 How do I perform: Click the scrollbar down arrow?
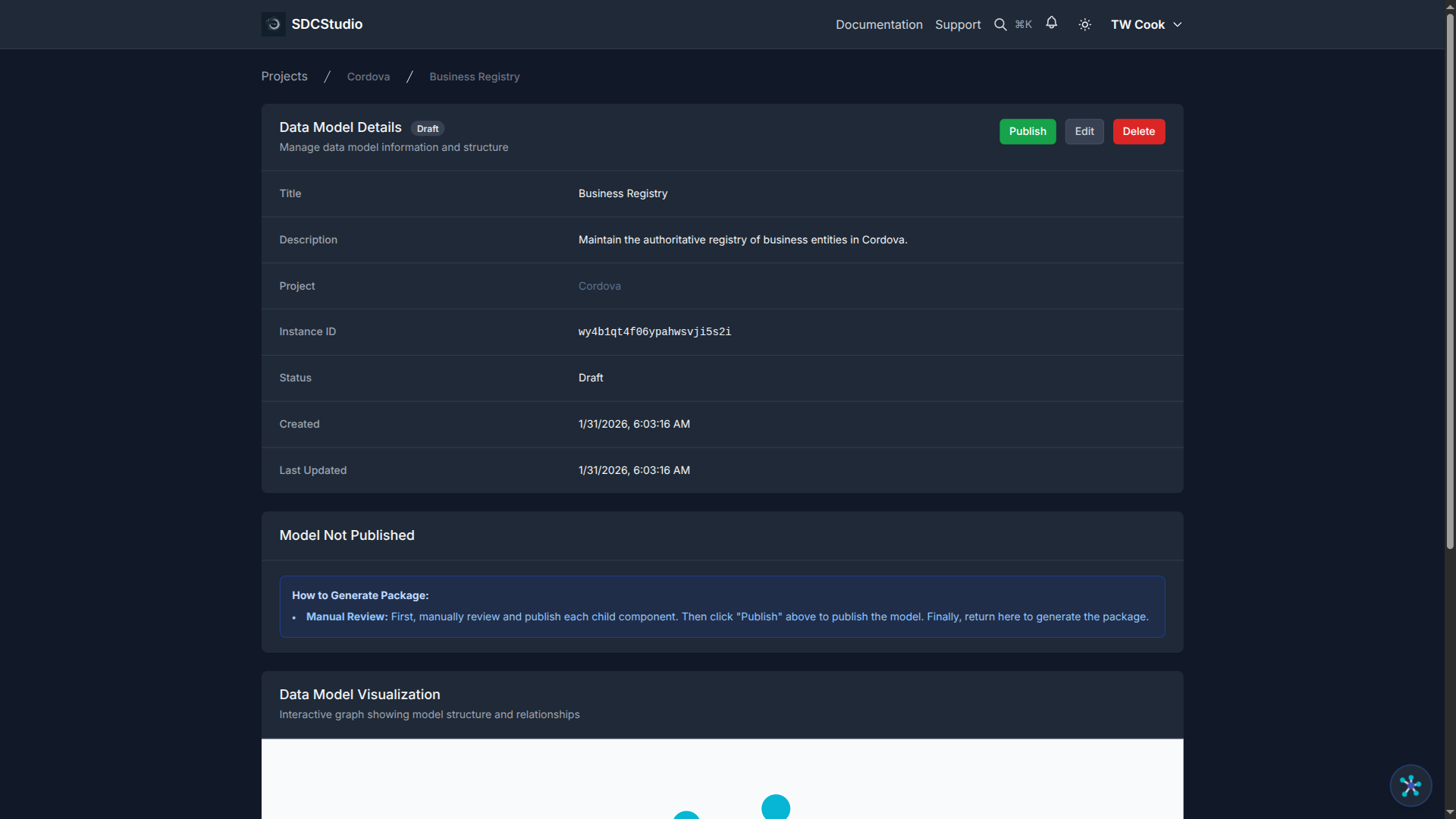coord(1449,812)
